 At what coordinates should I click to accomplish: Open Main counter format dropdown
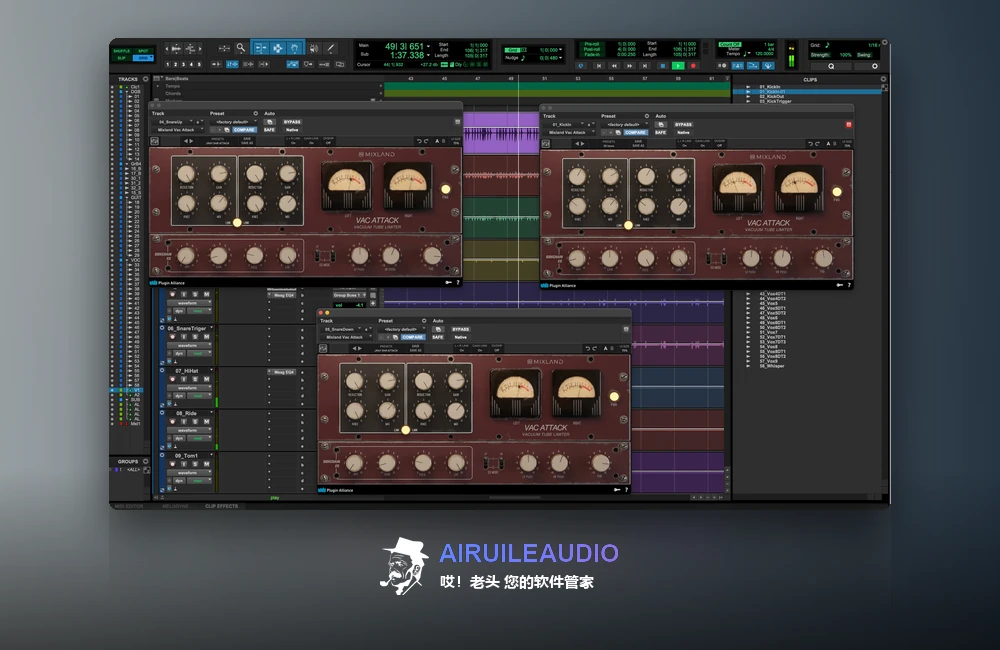[428, 46]
